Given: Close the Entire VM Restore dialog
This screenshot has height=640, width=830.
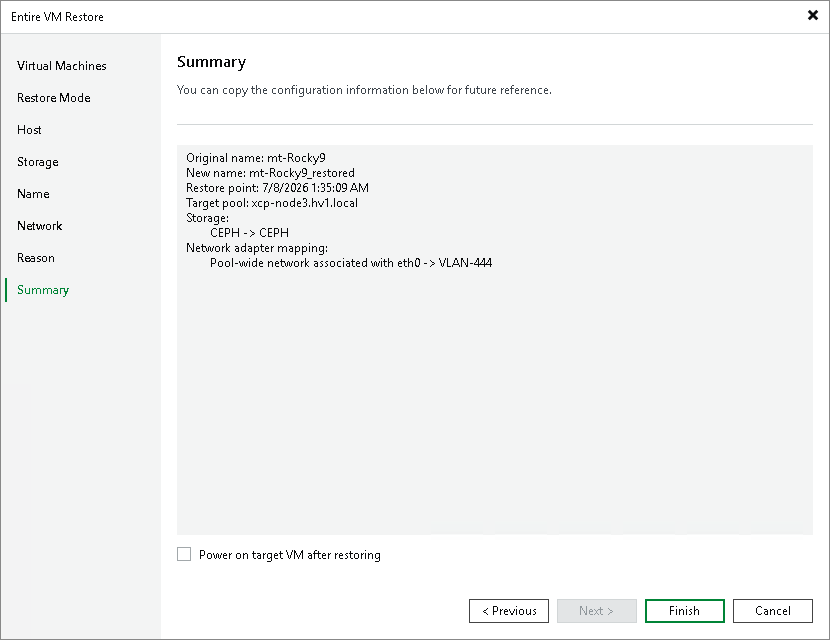Looking at the screenshot, I should click(813, 15).
